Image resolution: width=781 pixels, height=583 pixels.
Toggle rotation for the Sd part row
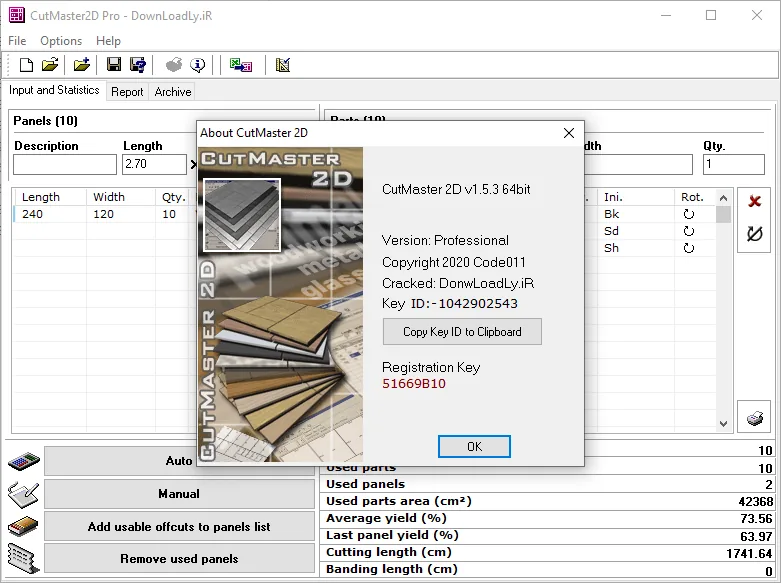(688, 231)
